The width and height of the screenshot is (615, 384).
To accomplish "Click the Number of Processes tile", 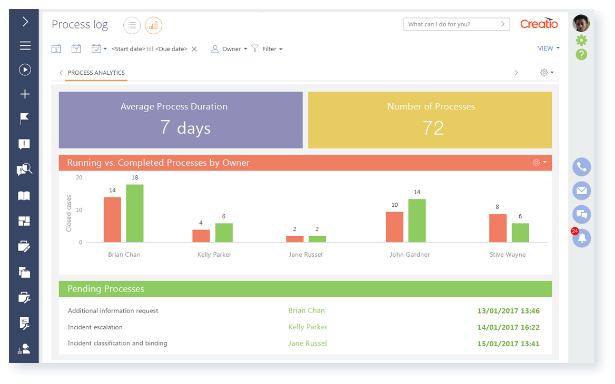I will coord(430,120).
